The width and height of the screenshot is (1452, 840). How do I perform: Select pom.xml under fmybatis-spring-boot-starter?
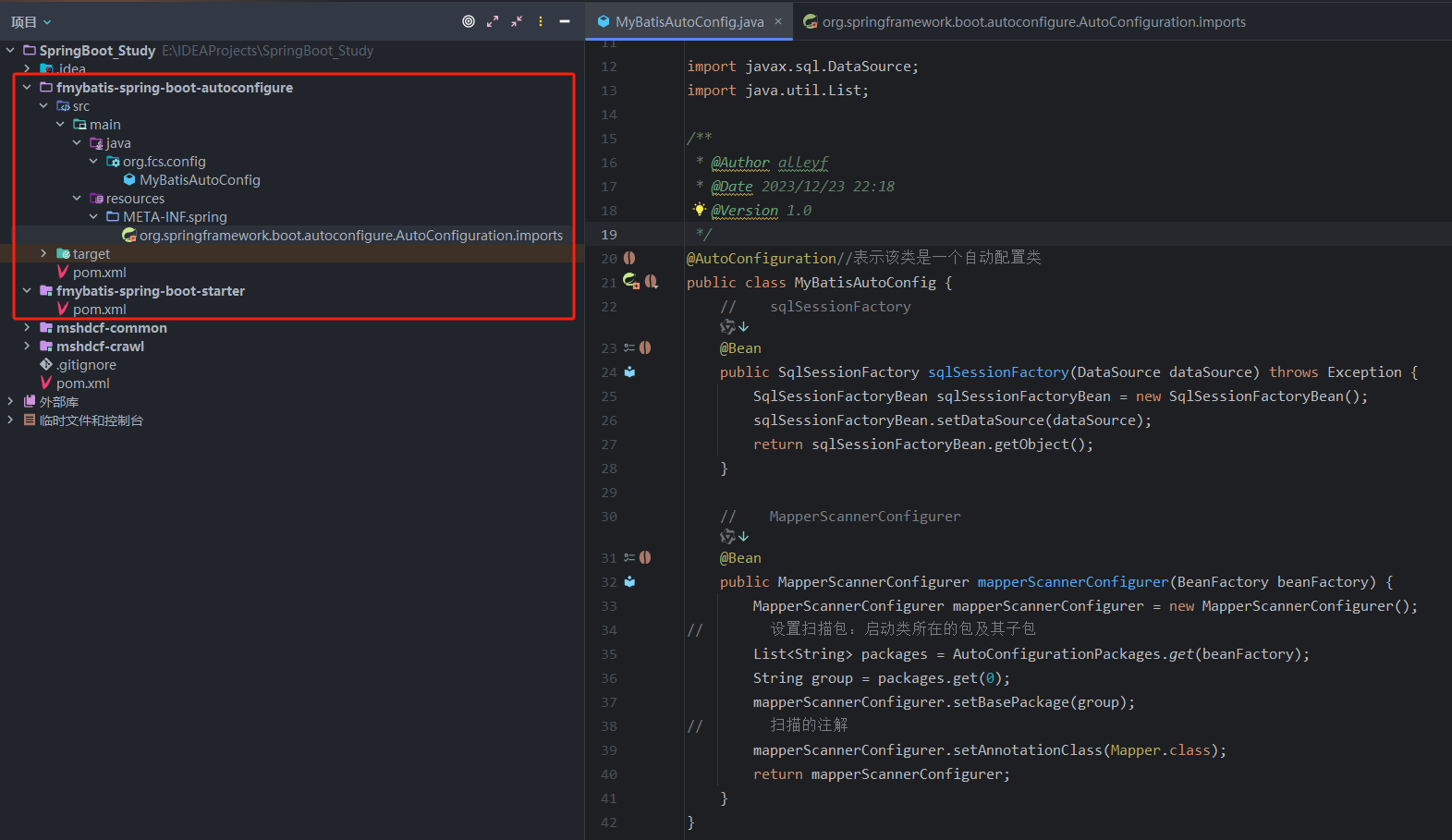coord(99,310)
